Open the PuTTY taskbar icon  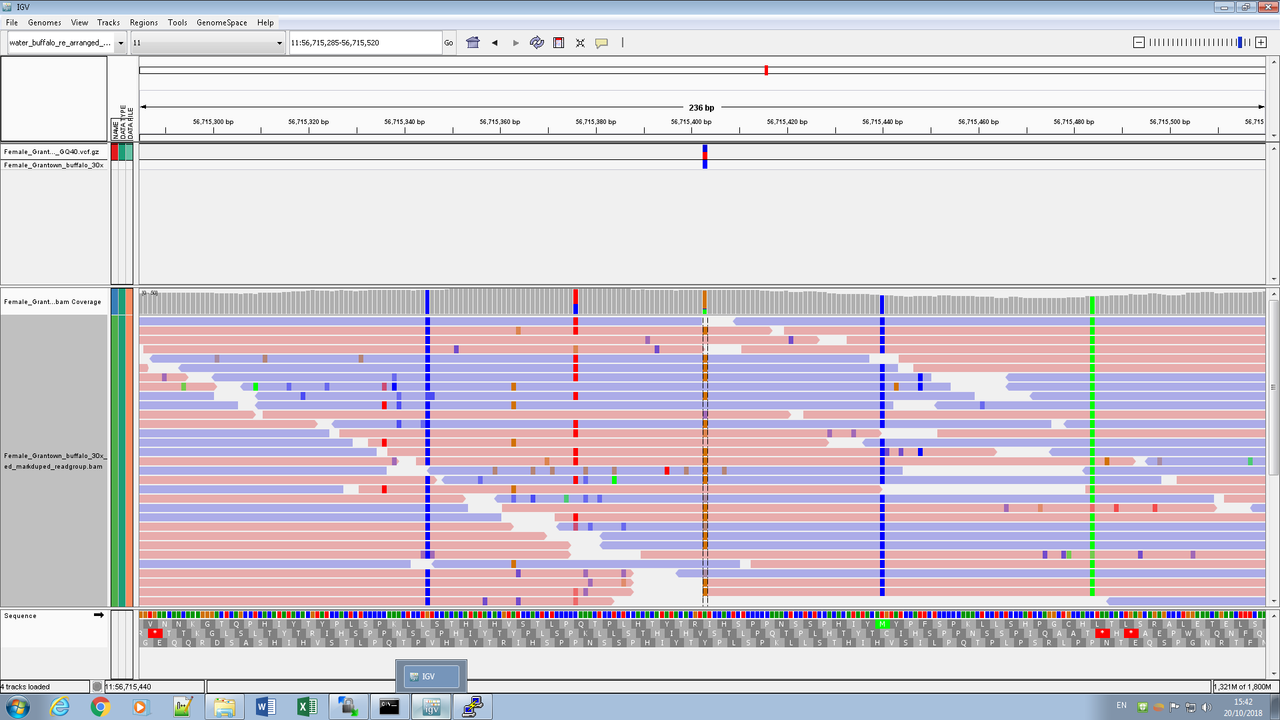point(473,707)
